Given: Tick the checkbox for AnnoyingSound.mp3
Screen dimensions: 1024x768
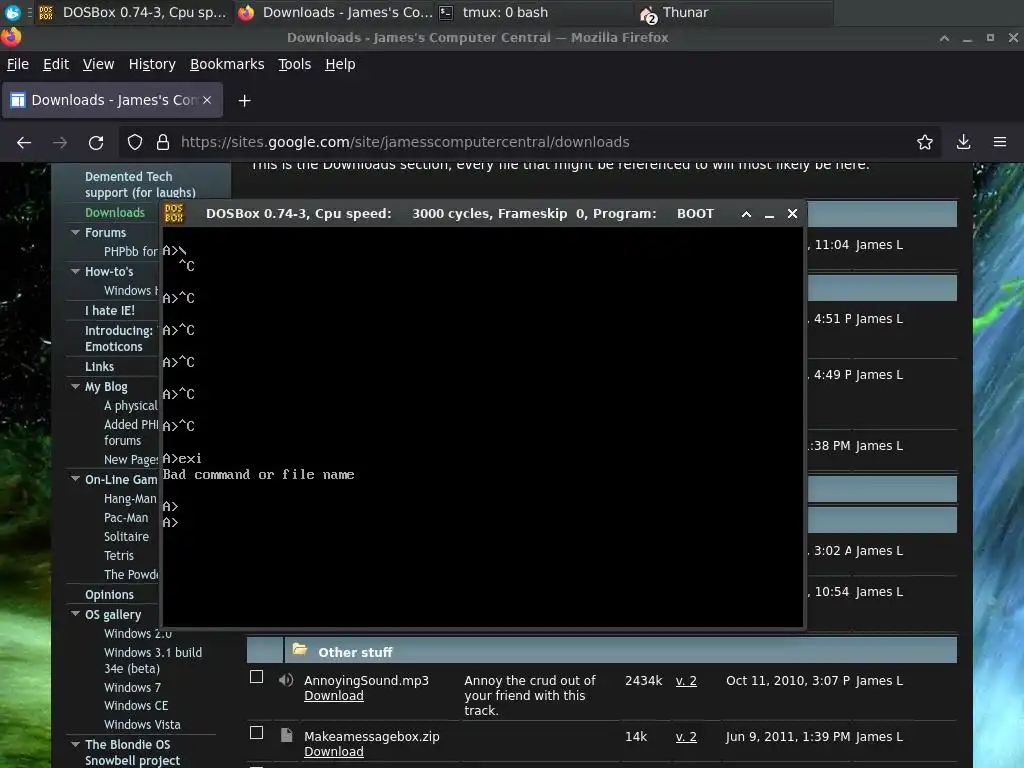Looking at the screenshot, I should 257,677.
